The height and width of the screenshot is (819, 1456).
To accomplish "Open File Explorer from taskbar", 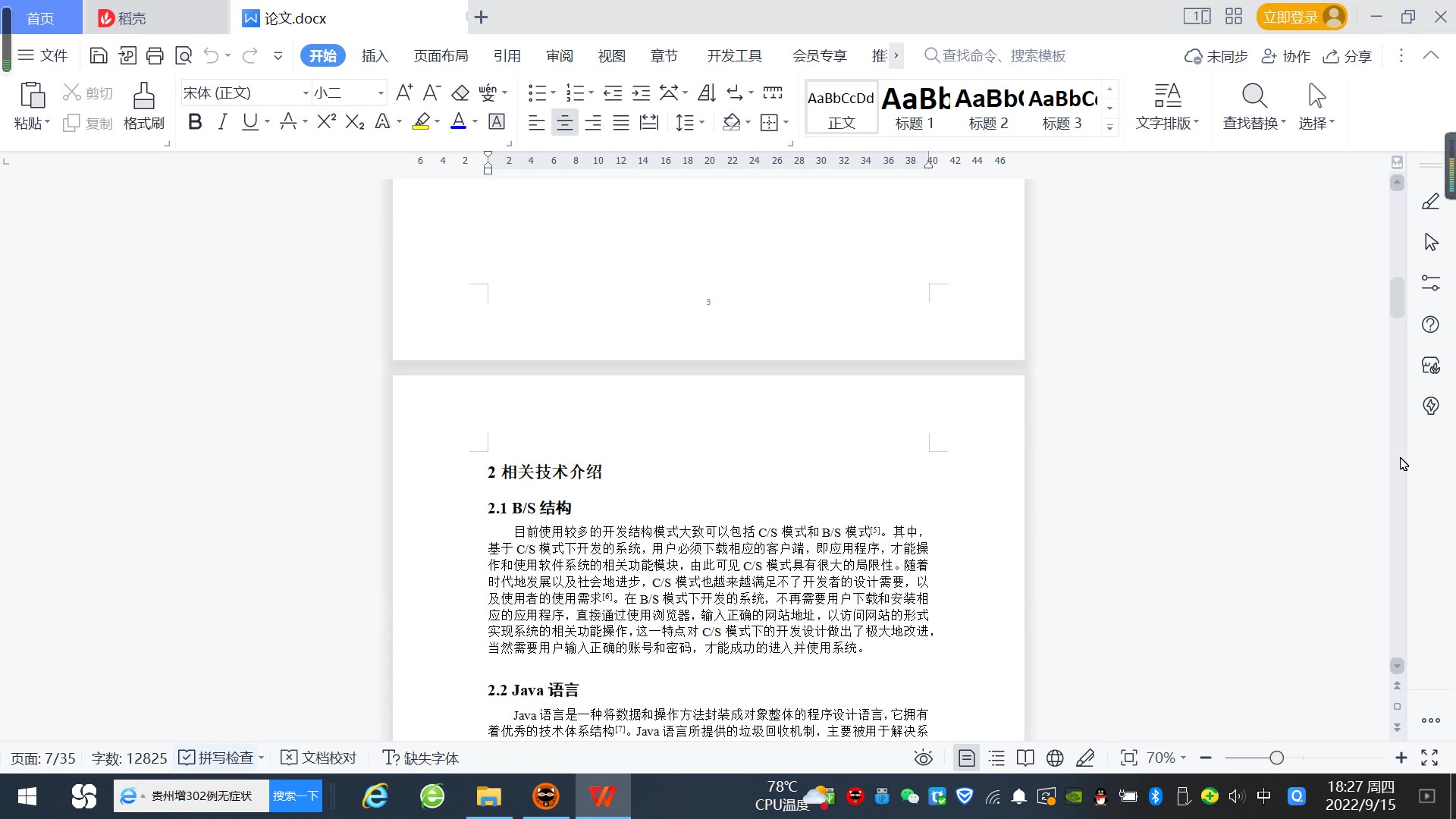I will [489, 796].
